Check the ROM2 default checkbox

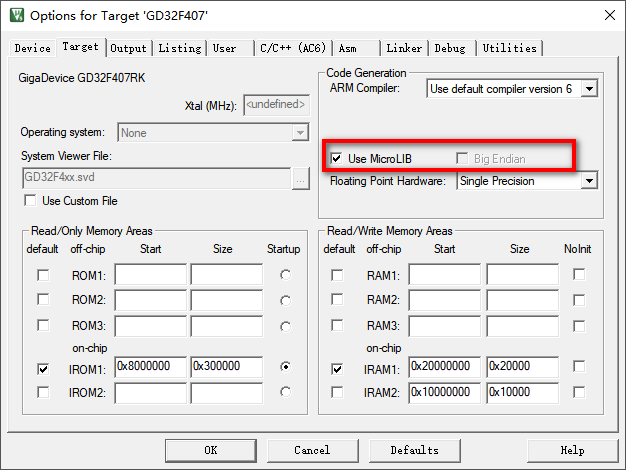point(43,299)
